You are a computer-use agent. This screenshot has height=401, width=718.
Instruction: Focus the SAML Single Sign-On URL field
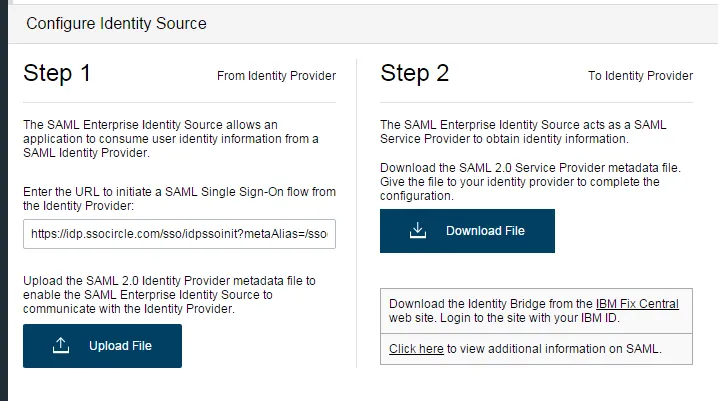tap(179, 234)
